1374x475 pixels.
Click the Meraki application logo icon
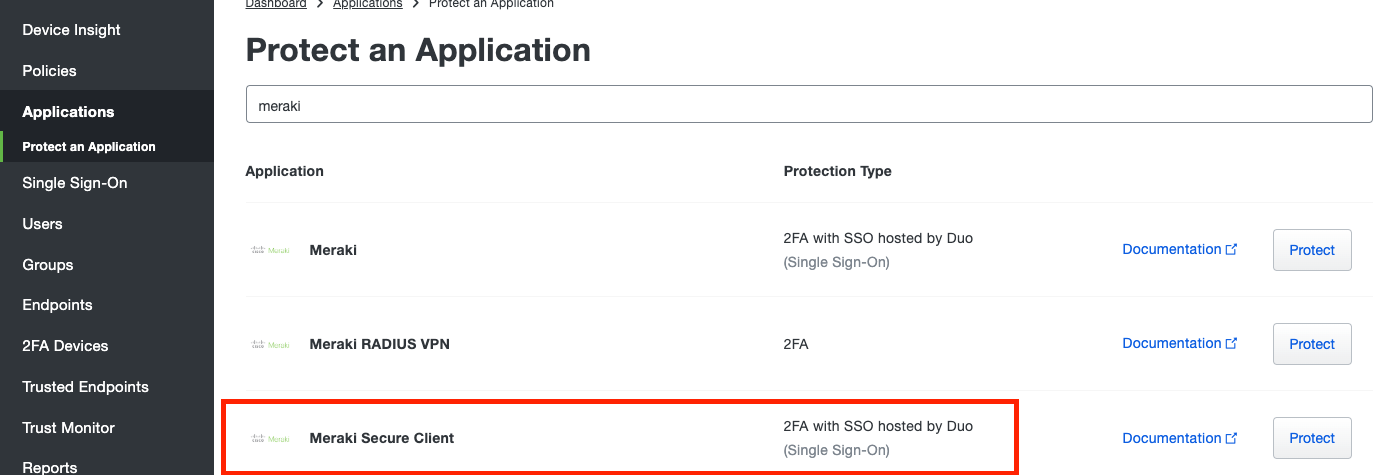270,250
